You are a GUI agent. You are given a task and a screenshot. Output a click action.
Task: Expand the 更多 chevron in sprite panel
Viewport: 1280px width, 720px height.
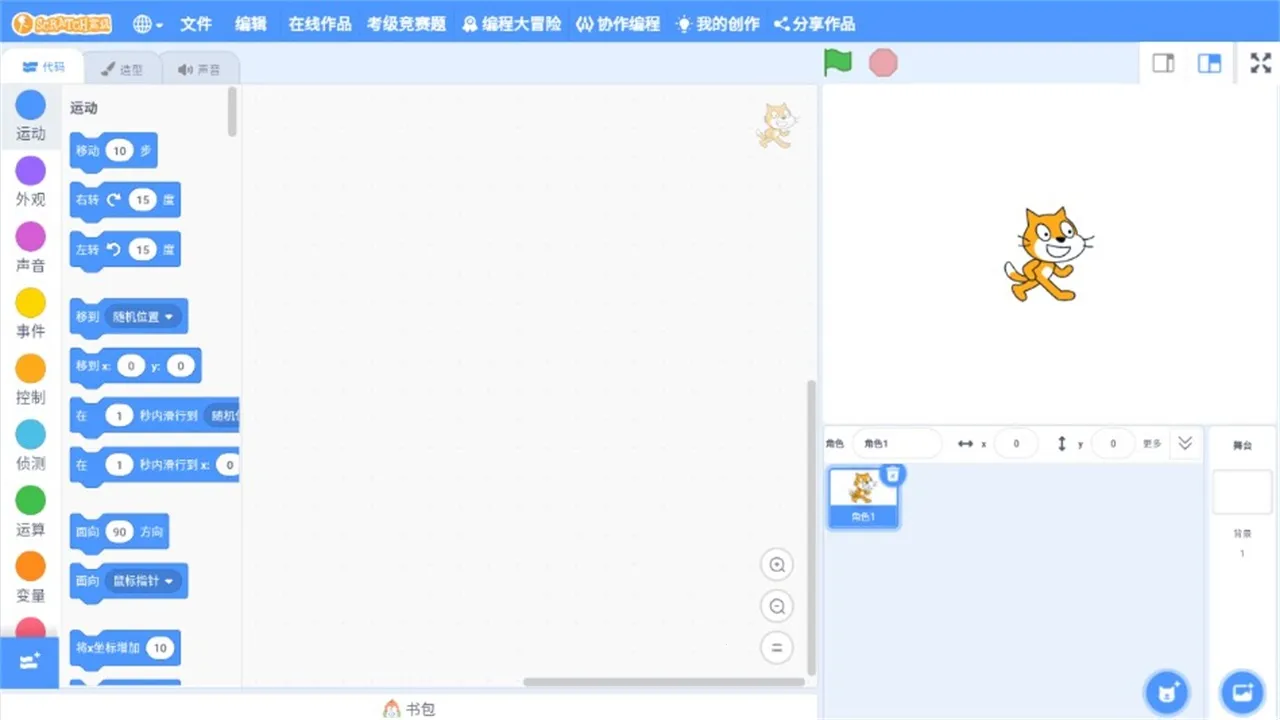[1185, 443]
